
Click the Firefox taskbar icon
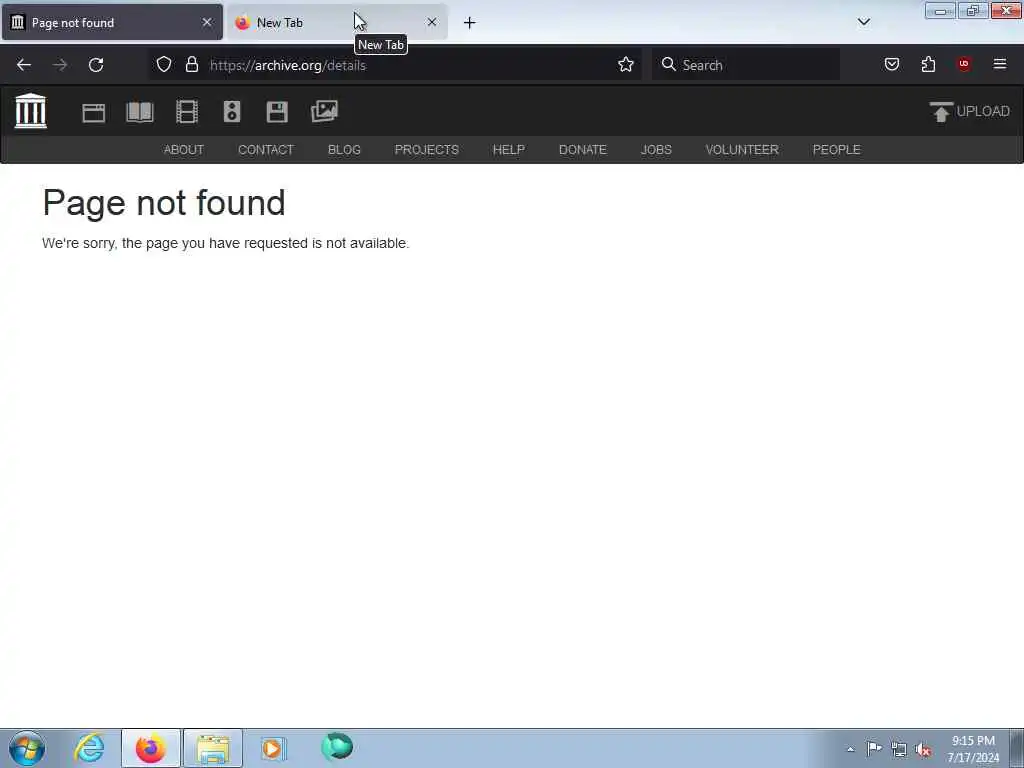point(150,748)
